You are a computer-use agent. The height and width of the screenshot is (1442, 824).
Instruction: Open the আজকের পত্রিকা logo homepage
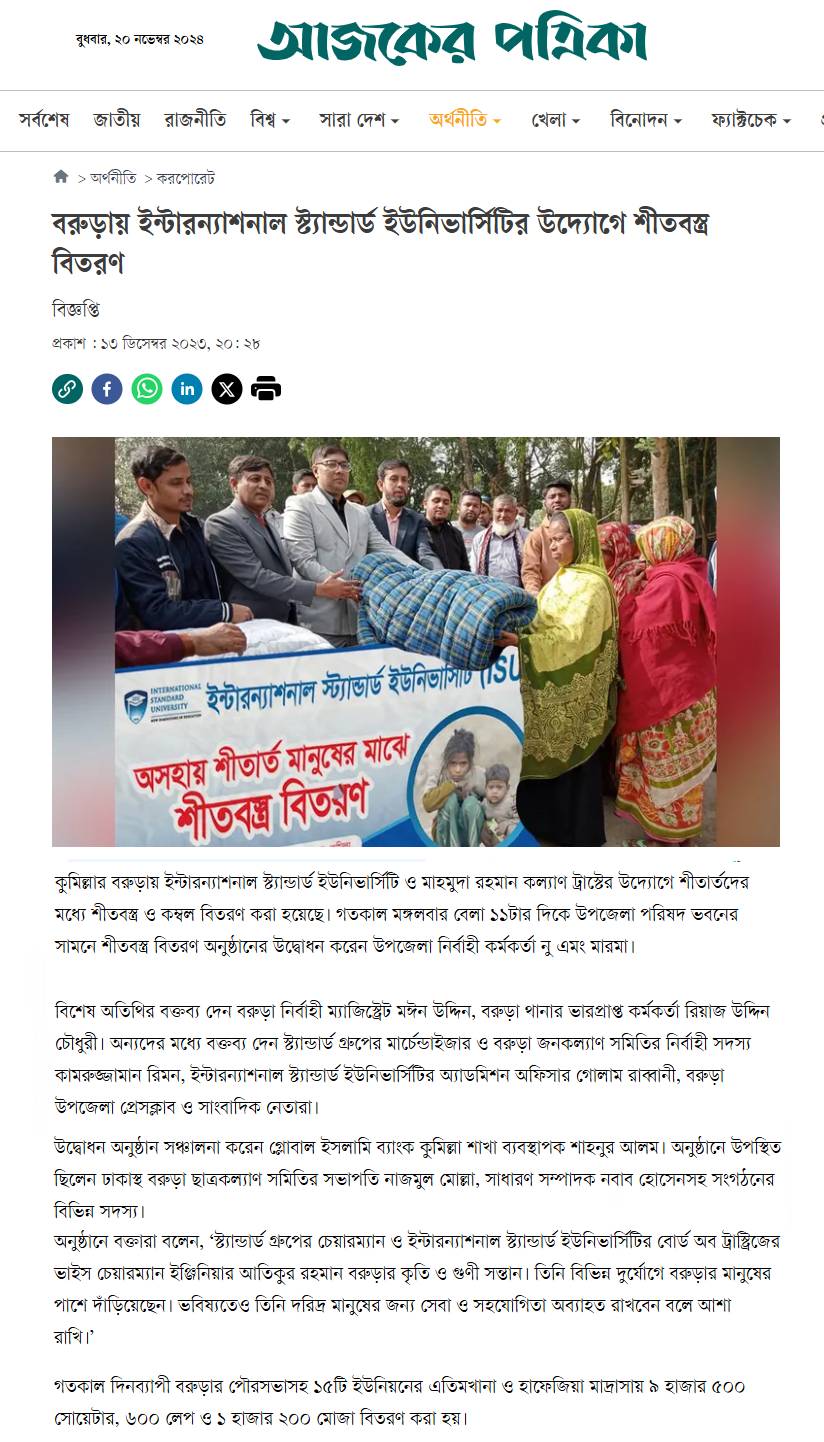pyautogui.click(x=452, y=40)
